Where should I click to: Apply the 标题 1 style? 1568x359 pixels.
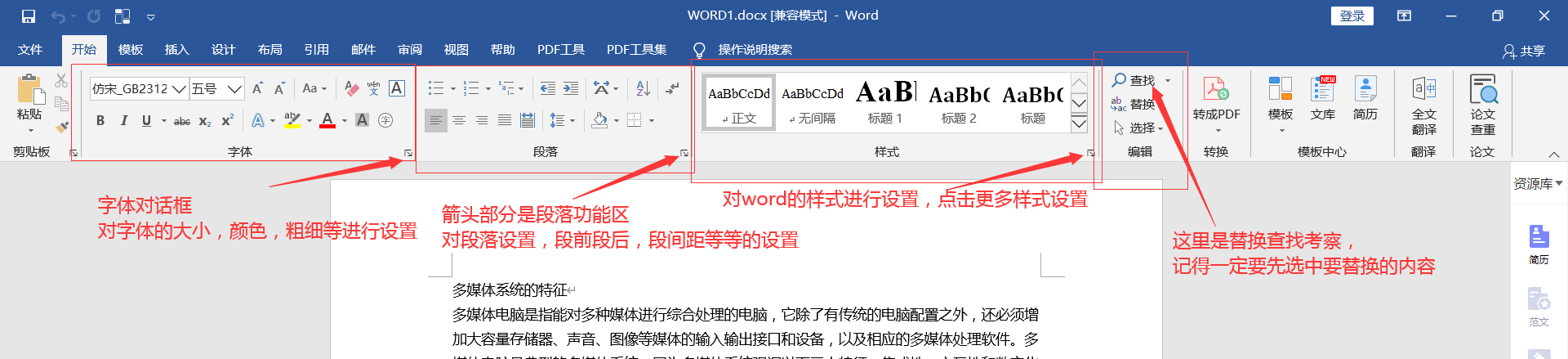[885, 103]
